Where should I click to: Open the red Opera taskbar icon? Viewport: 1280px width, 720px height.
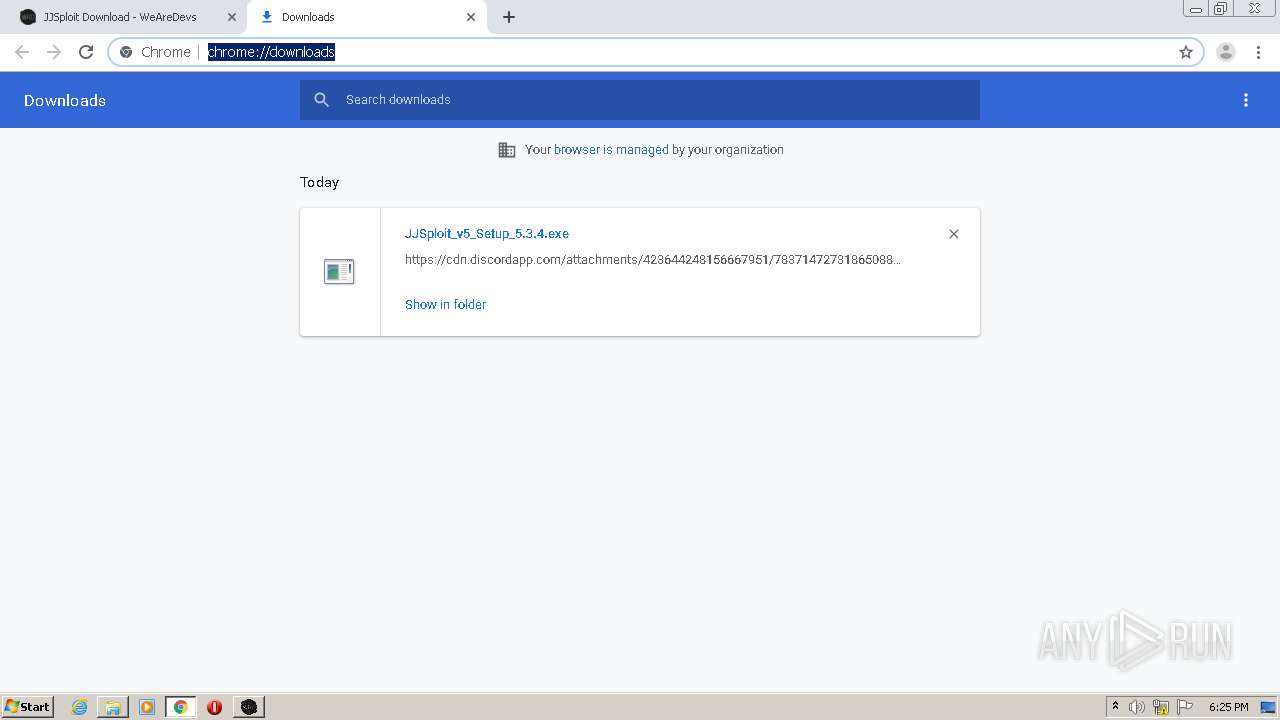click(214, 707)
